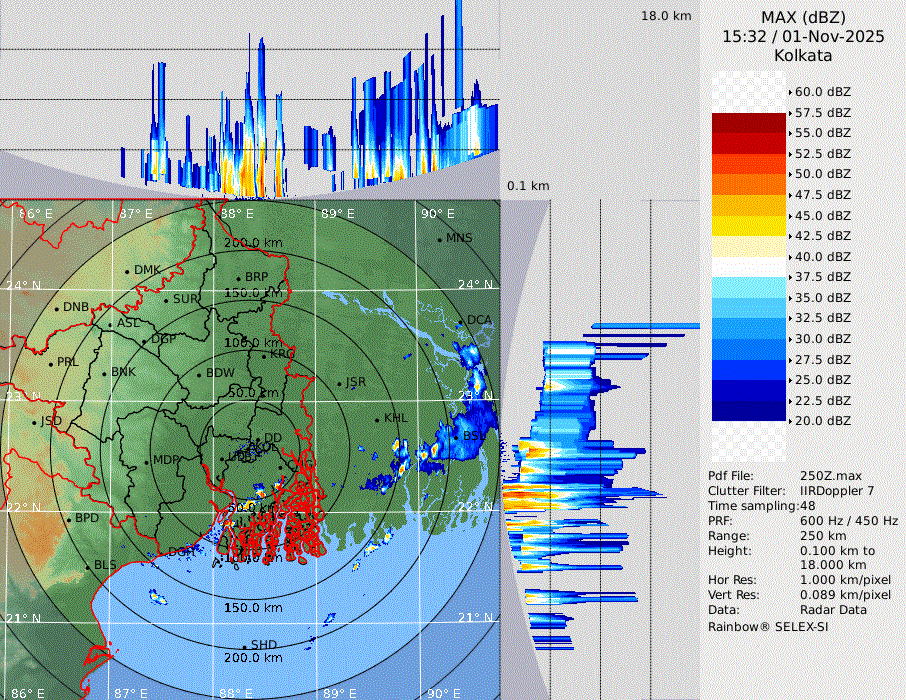This screenshot has height=700, width=906.
Task: Click the KHL station dot
Action: (377, 420)
